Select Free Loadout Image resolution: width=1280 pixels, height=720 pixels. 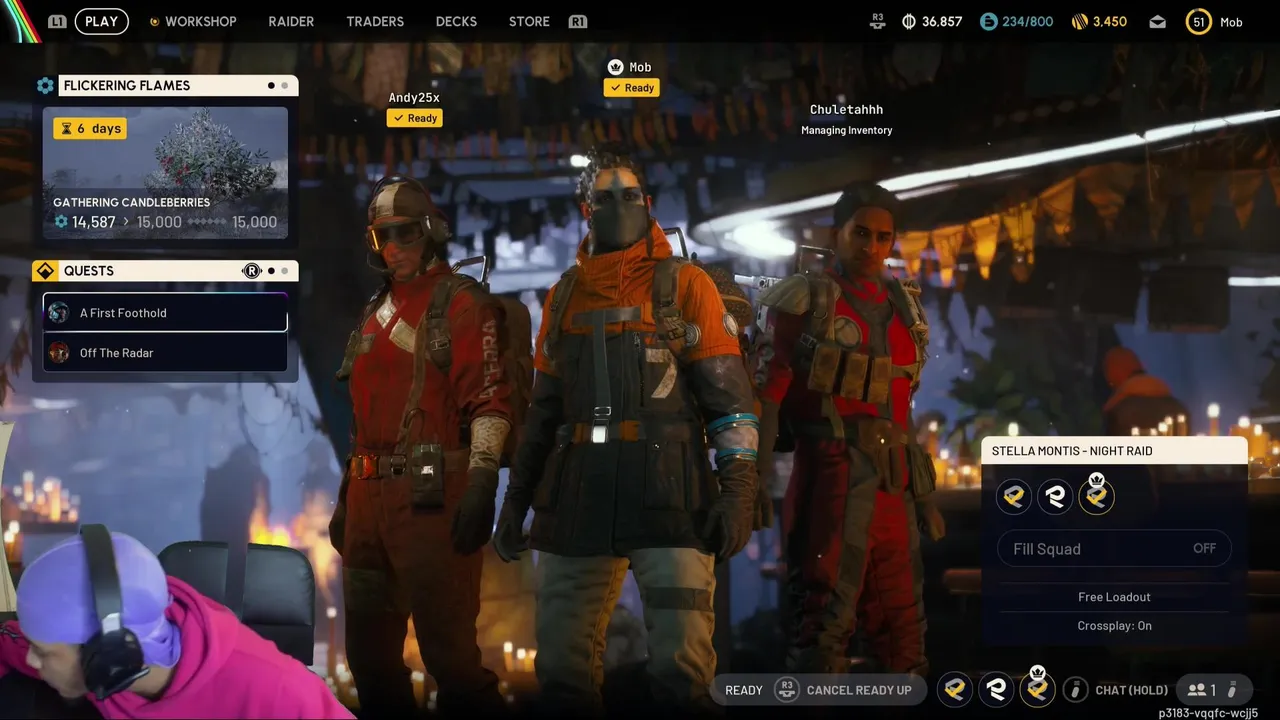click(1114, 597)
